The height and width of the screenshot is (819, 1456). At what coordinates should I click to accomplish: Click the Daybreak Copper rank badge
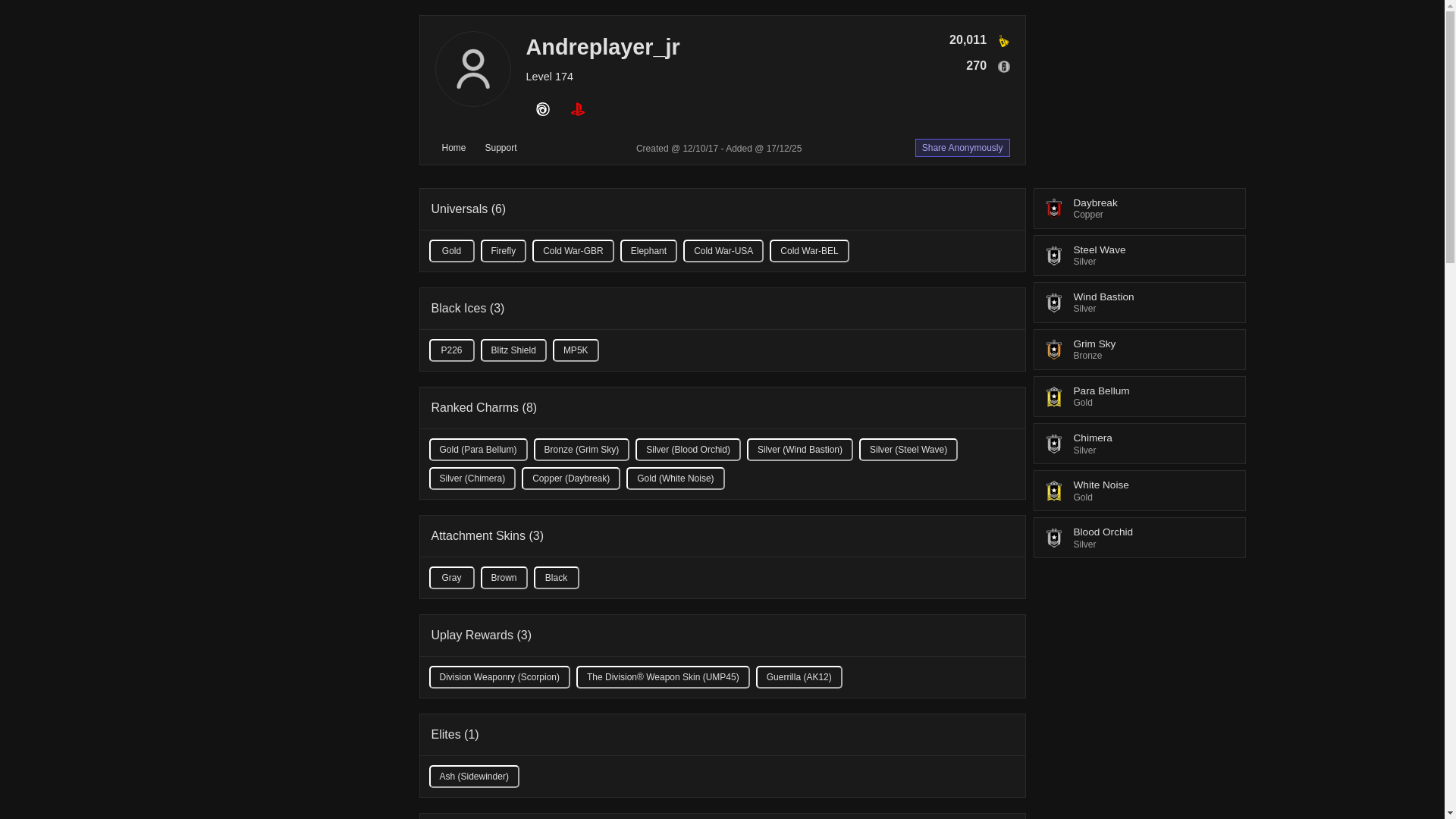point(1054,209)
